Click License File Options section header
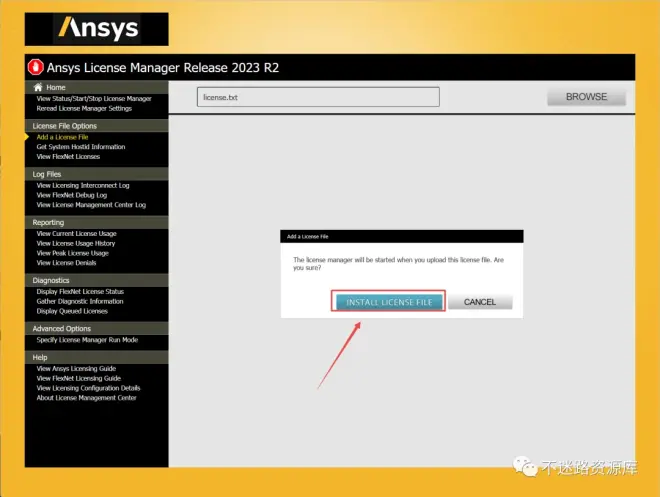The width and height of the screenshot is (660, 497). coord(96,126)
